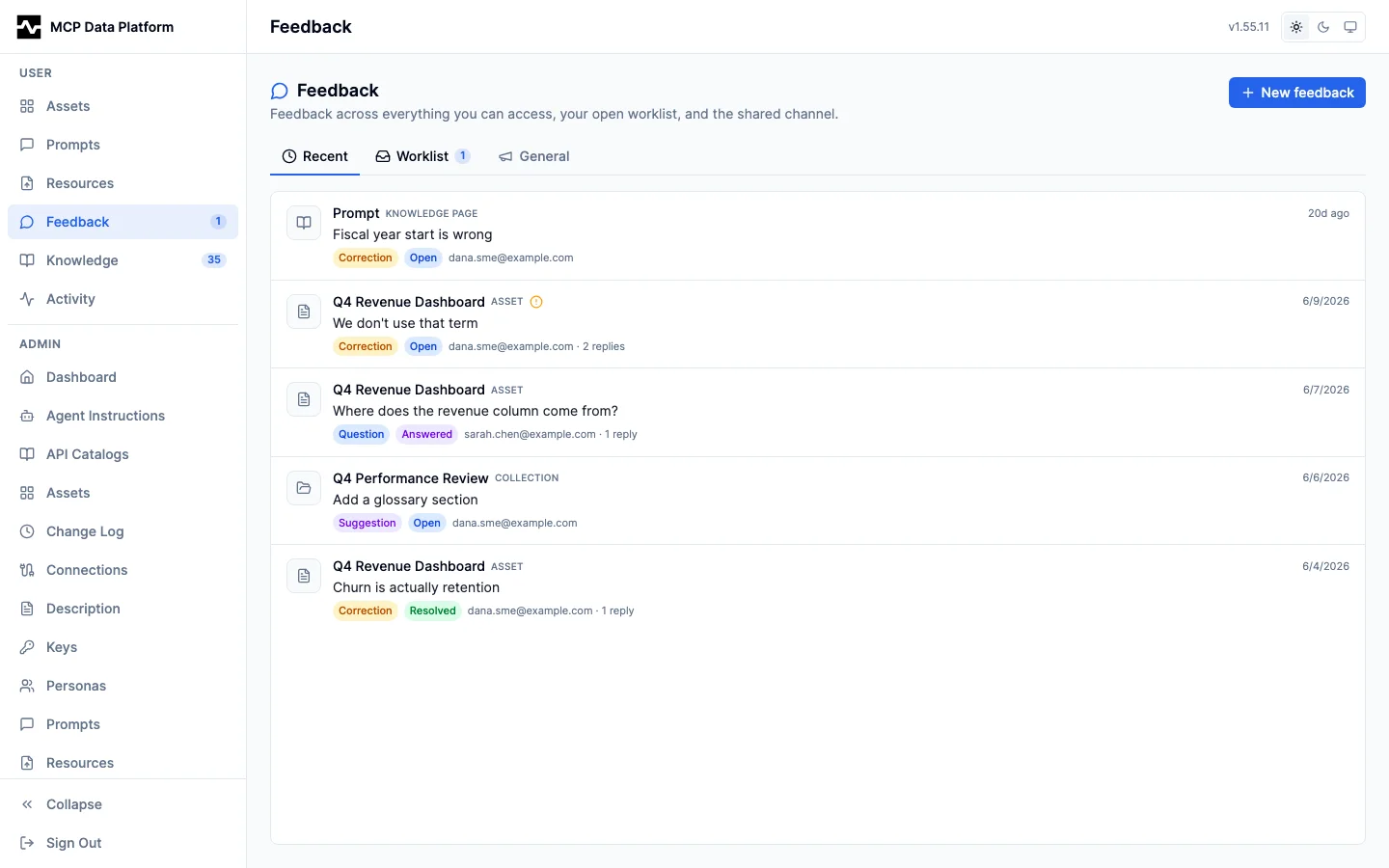1389x868 pixels.
Task: Select system theme monitor icon
Action: click(x=1350, y=27)
